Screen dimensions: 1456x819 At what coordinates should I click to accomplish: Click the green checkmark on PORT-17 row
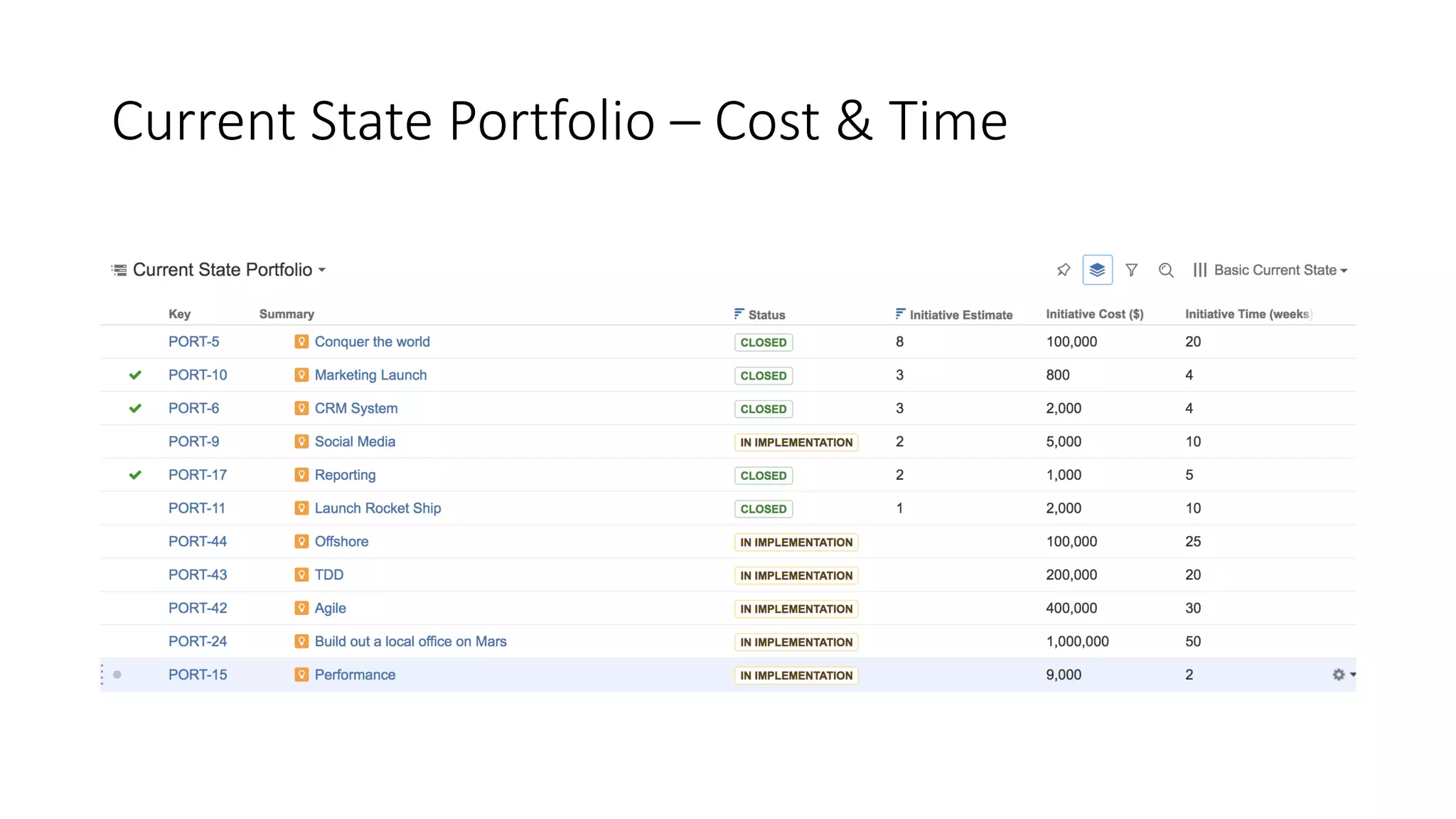point(135,475)
